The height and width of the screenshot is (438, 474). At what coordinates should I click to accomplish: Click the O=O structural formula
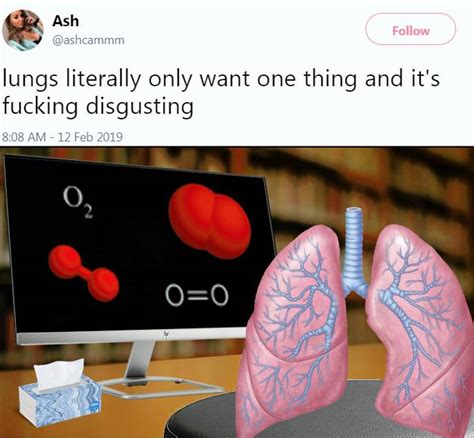point(197,295)
